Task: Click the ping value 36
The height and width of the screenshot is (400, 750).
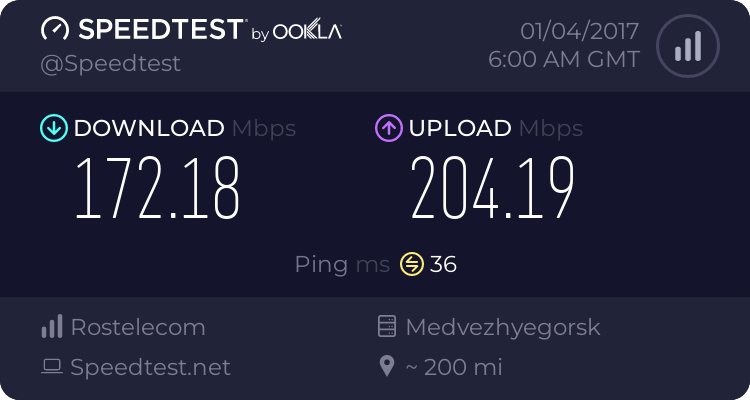Action: coord(443,264)
